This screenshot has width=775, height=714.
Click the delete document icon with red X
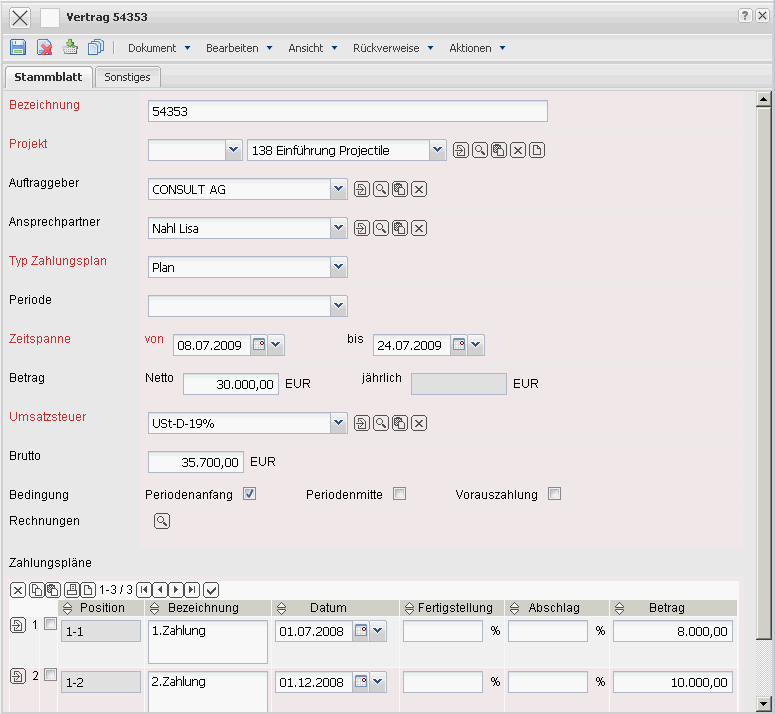coord(44,47)
